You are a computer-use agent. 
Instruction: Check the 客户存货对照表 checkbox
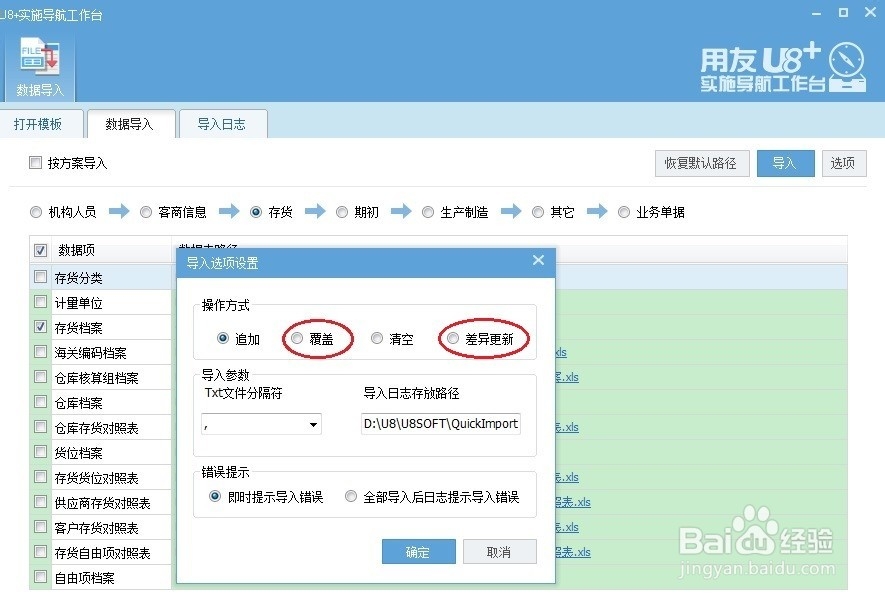click(41, 527)
